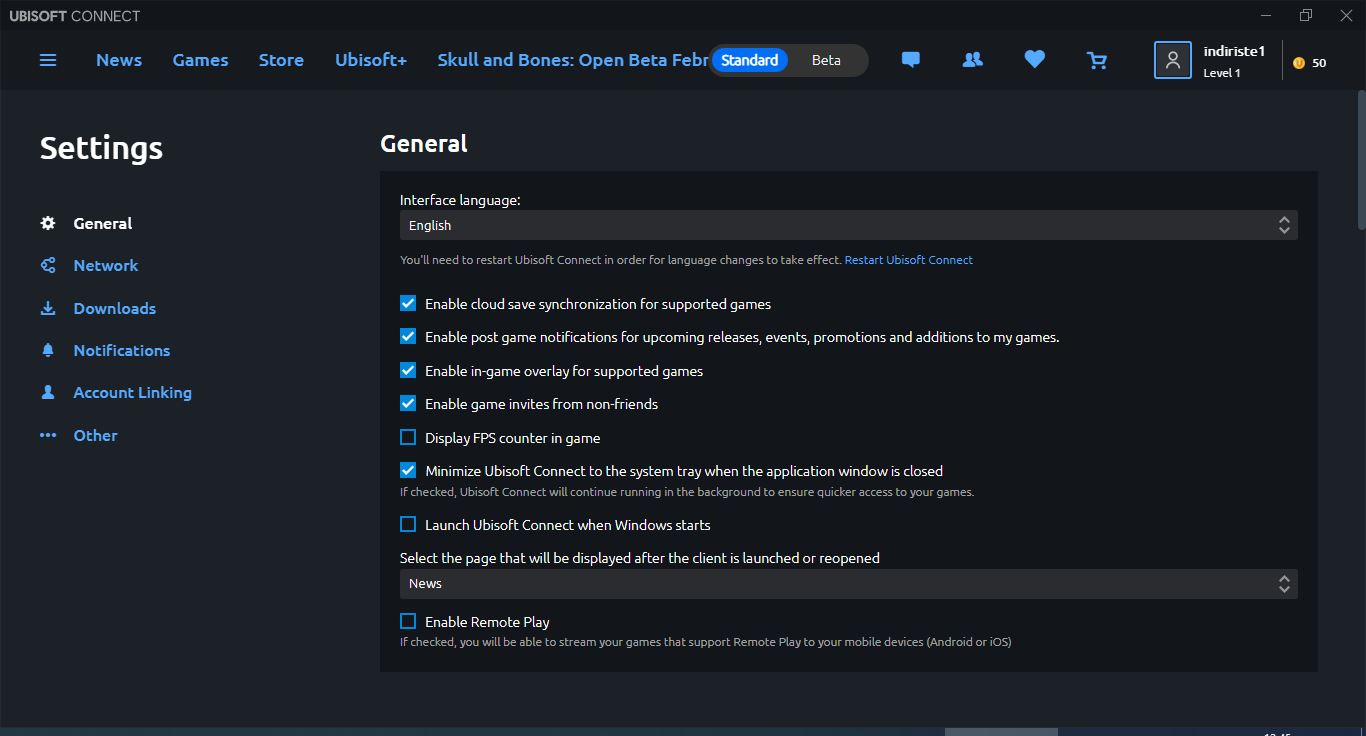
Task: Toggle minimize to system tray checkbox
Action: coord(408,470)
